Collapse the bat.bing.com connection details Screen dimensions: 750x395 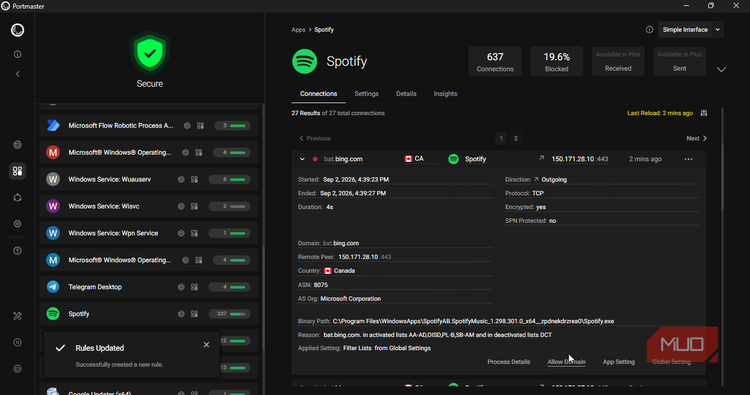302,159
